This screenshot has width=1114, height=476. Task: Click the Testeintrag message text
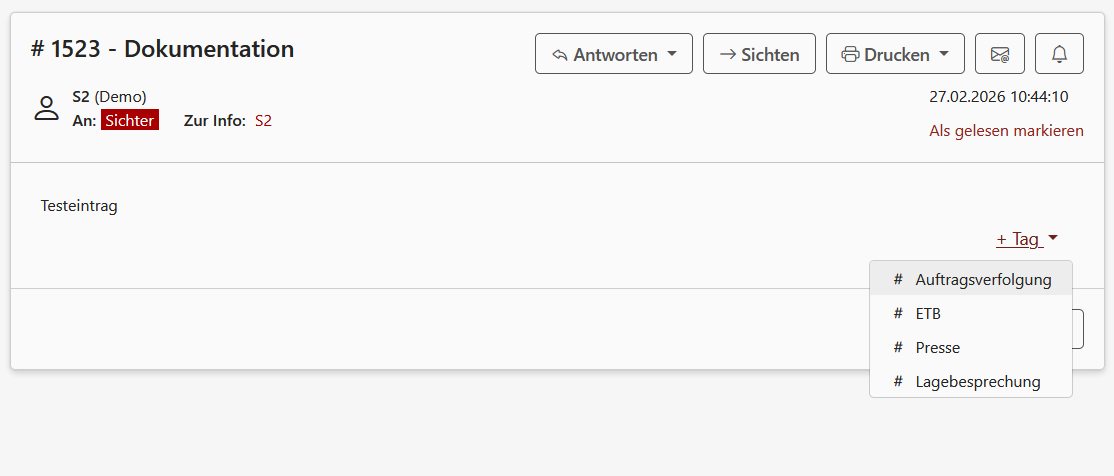coord(79,206)
